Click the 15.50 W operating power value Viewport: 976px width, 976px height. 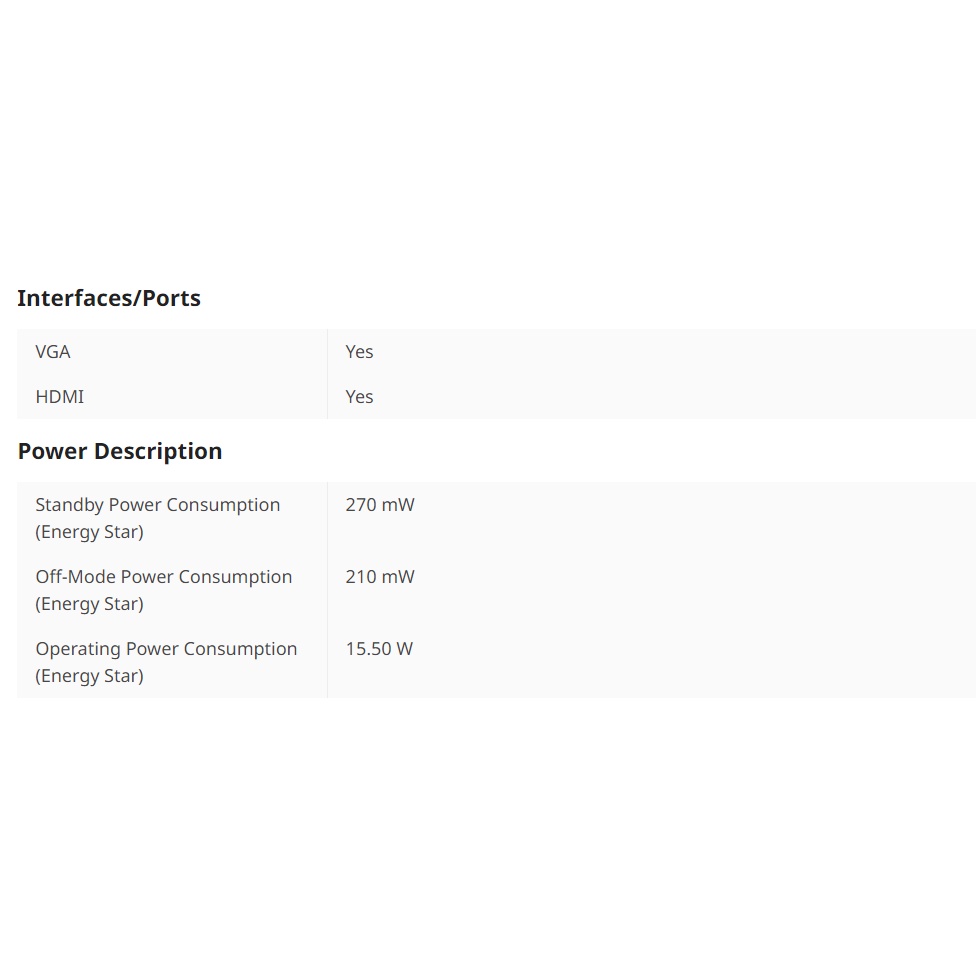pos(379,649)
